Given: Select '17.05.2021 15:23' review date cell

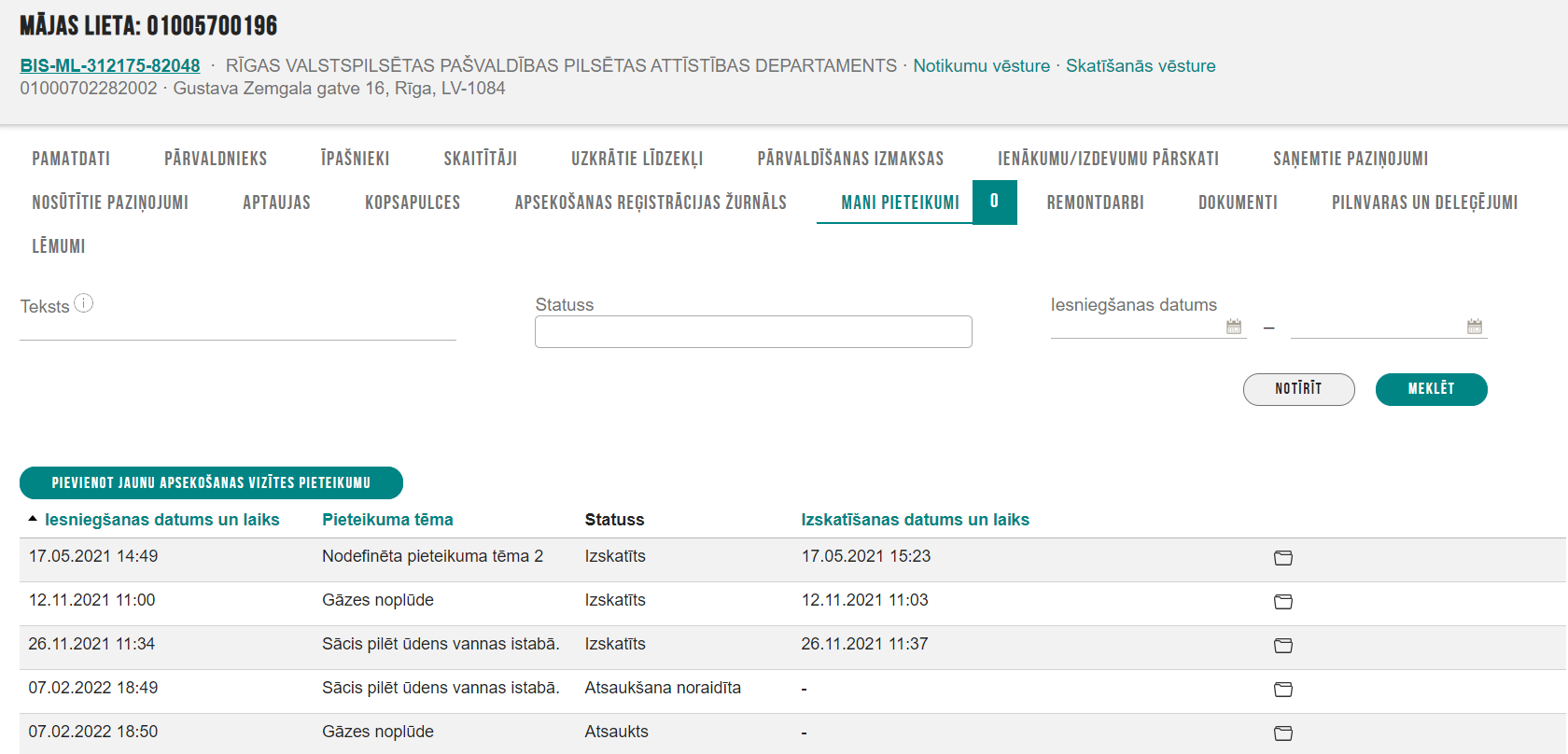Looking at the screenshot, I should pyautogui.click(x=866, y=556).
